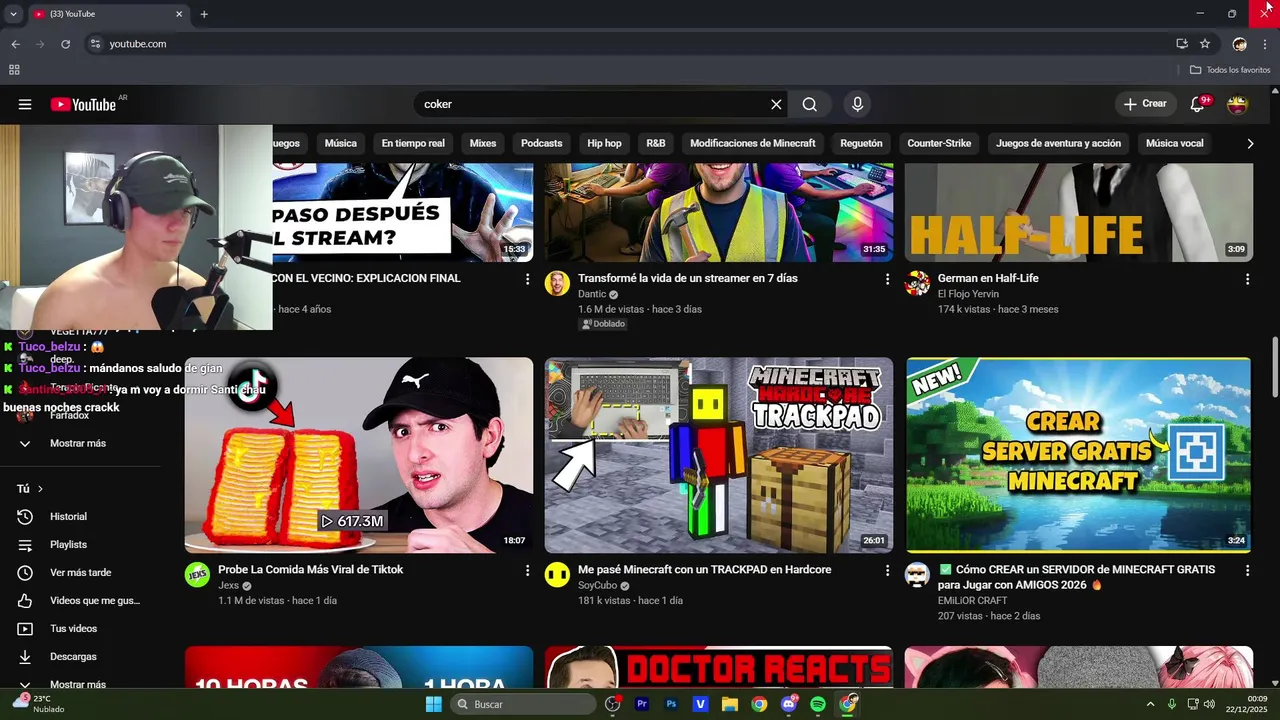1280x720 pixels.
Task: Open the Chrome apps grid shortcut
Action: tap(14, 70)
